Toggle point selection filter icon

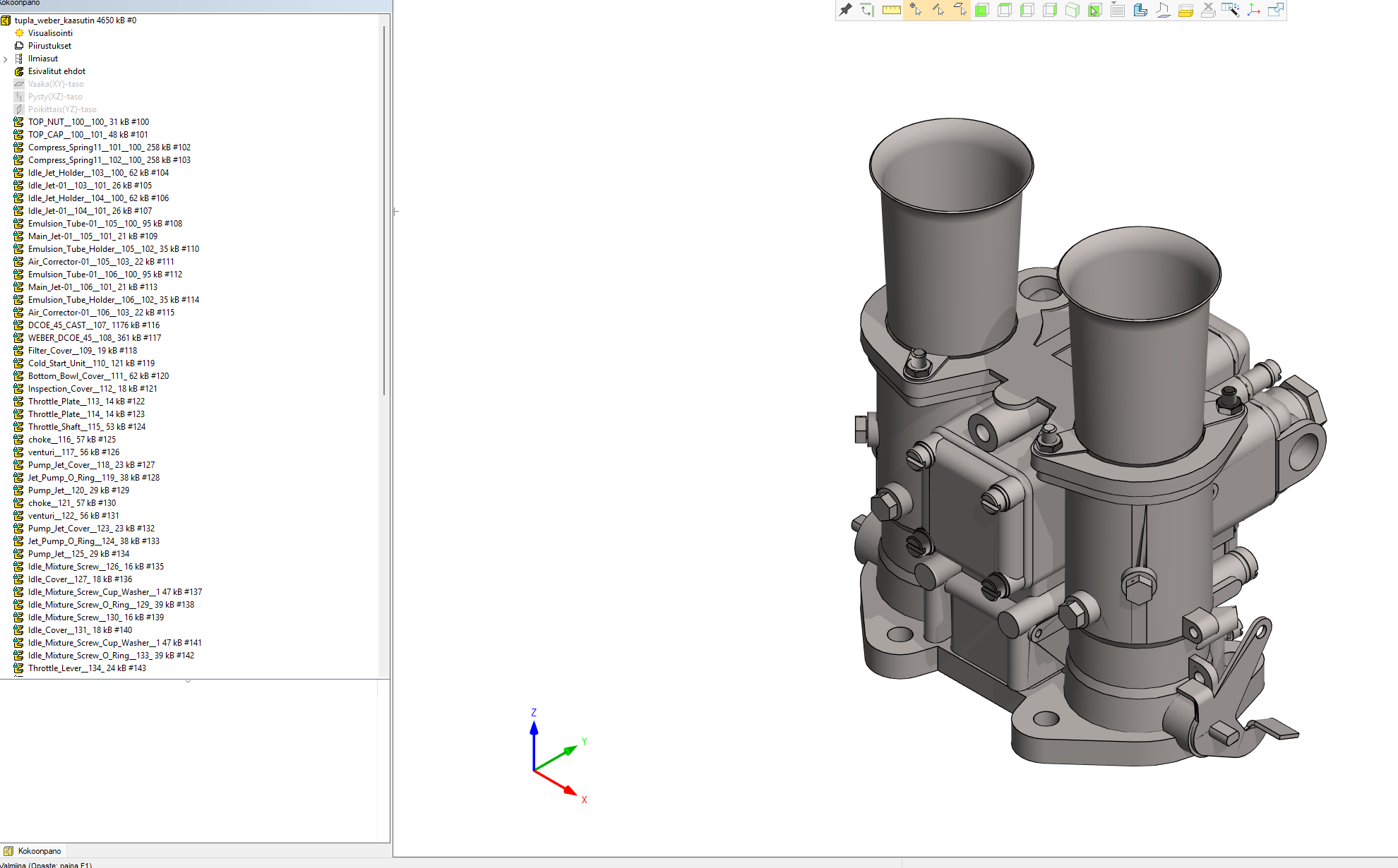[915, 10]
